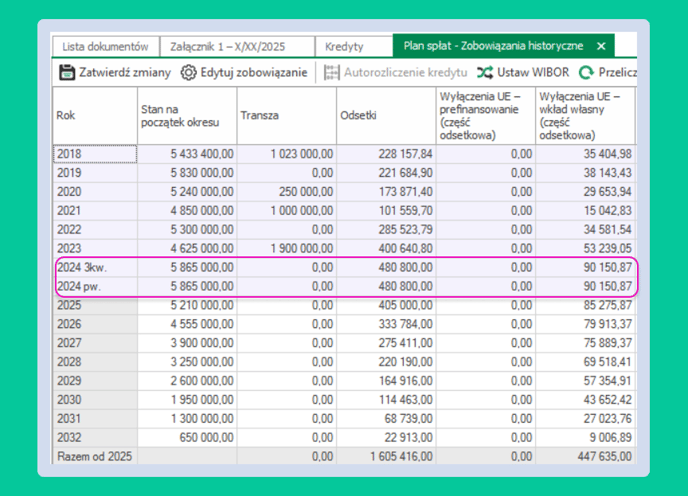Screen dimensions: 688x496
Task: Open the Załącznik 1 – X/XX/2025 tab
Action: (x=237, y=47)
